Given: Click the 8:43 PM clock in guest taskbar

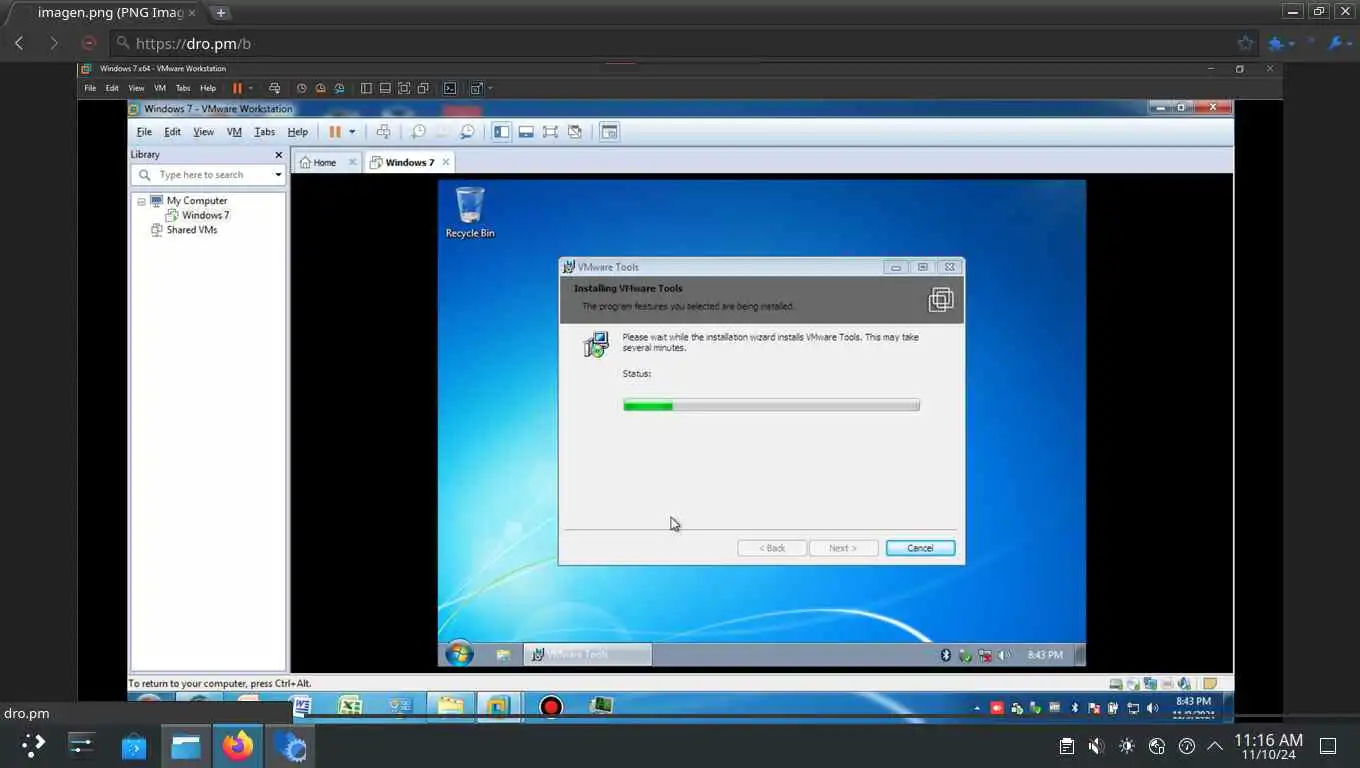Looking at the screenshot, I should [1045, 655].
